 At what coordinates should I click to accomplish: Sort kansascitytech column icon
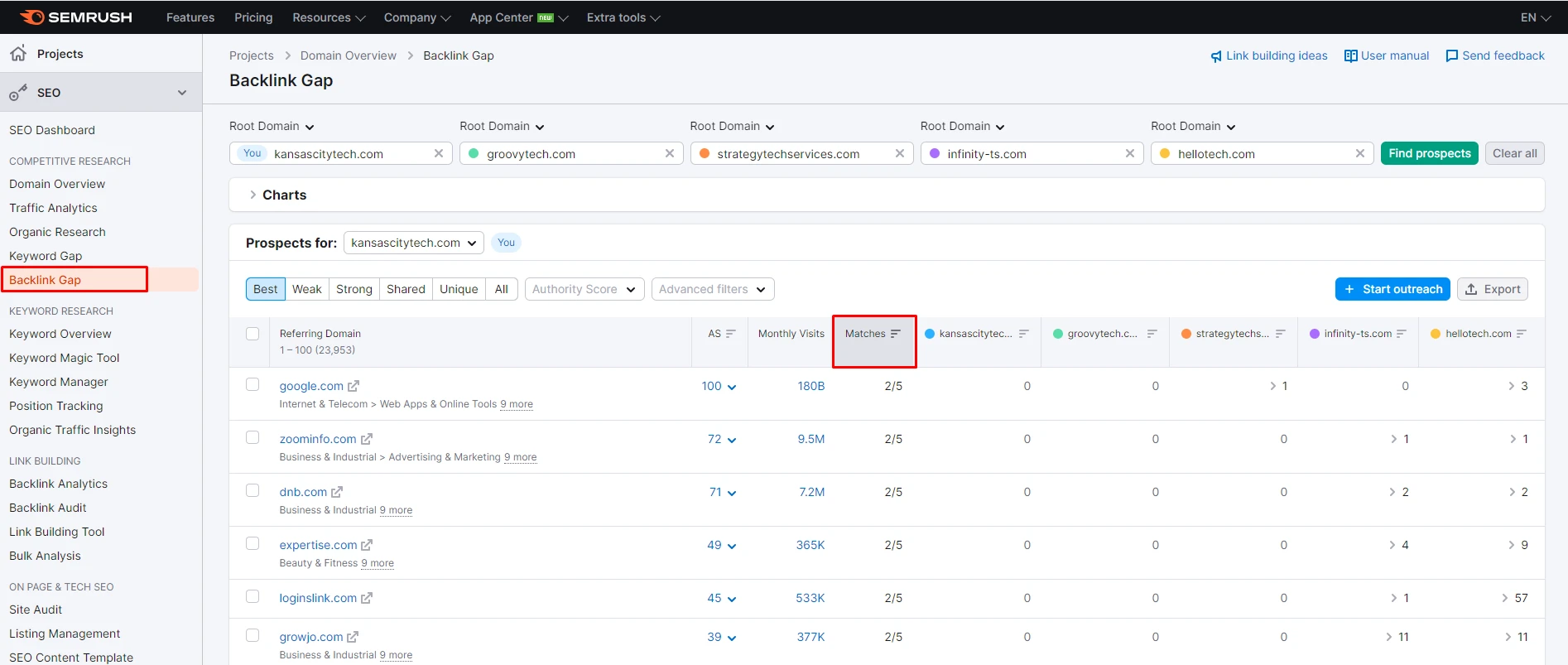click(1024, 334)
